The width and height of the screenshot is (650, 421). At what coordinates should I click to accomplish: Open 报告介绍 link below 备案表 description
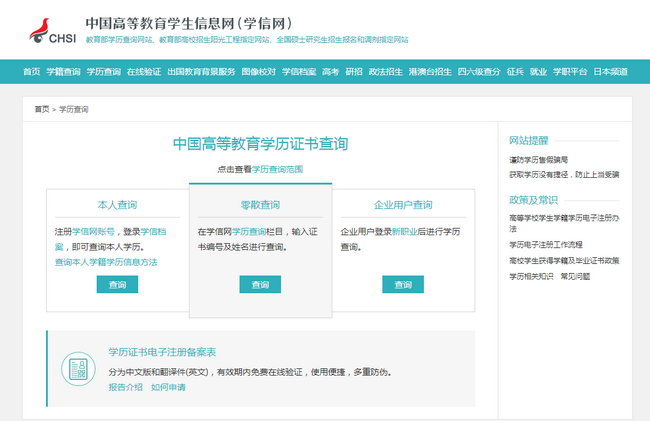pyautogui.click(x=125, y=387)
